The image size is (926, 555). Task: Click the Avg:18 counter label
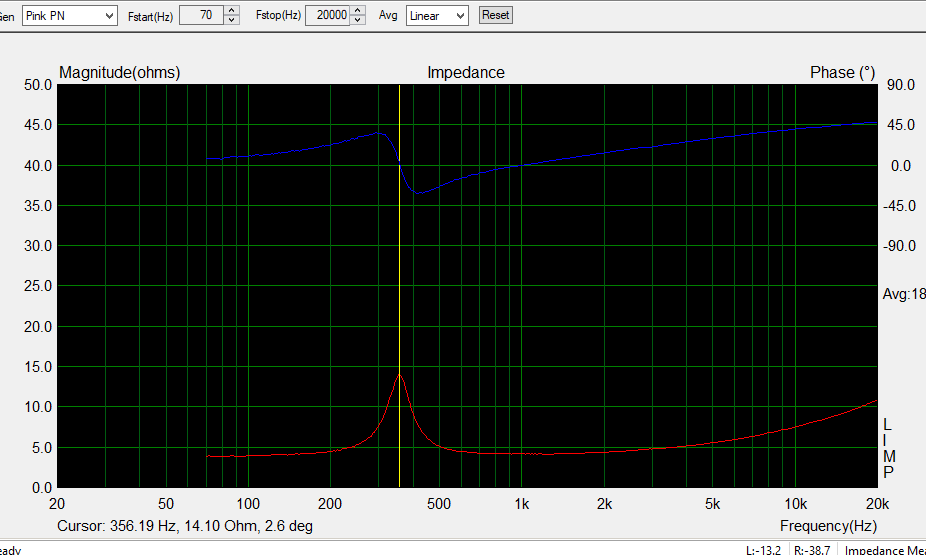pos(903,294)
